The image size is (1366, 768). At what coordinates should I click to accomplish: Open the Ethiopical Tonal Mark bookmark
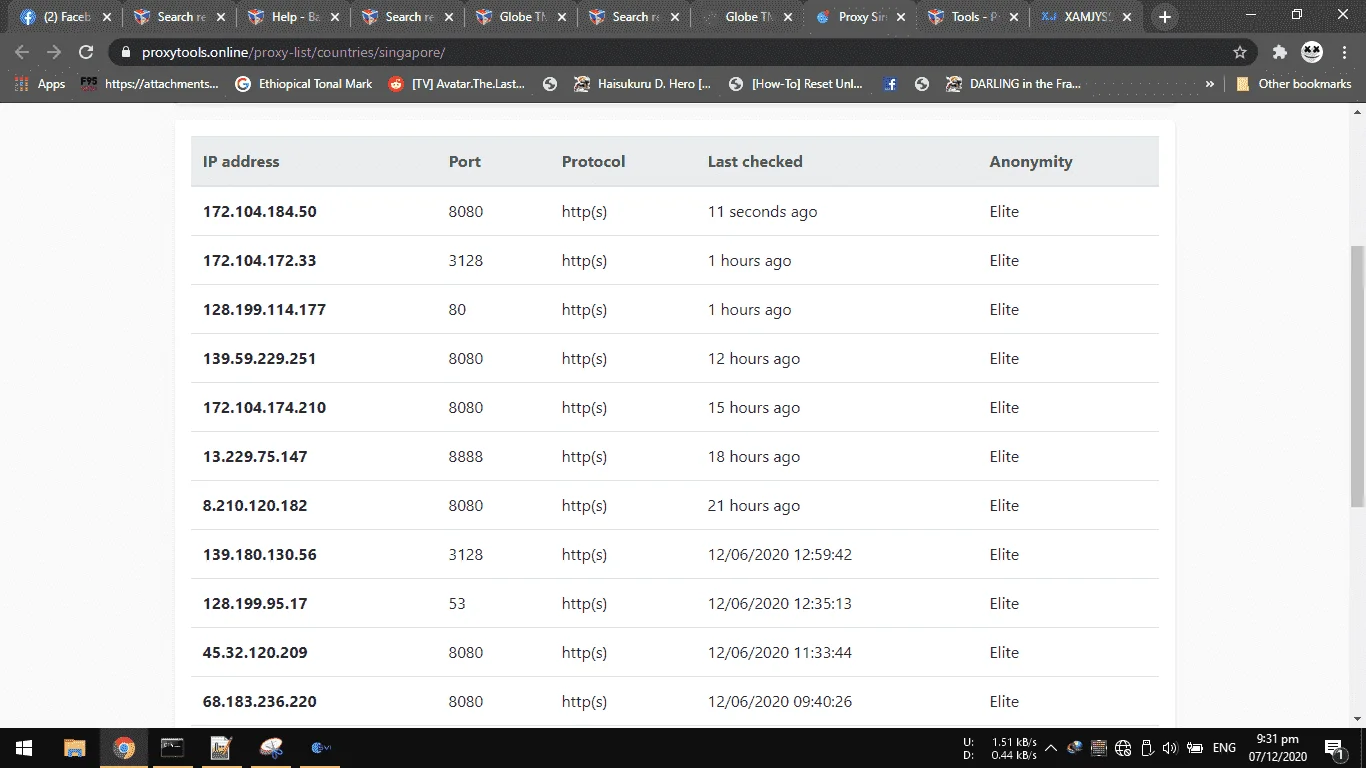(x=304, y=84)
